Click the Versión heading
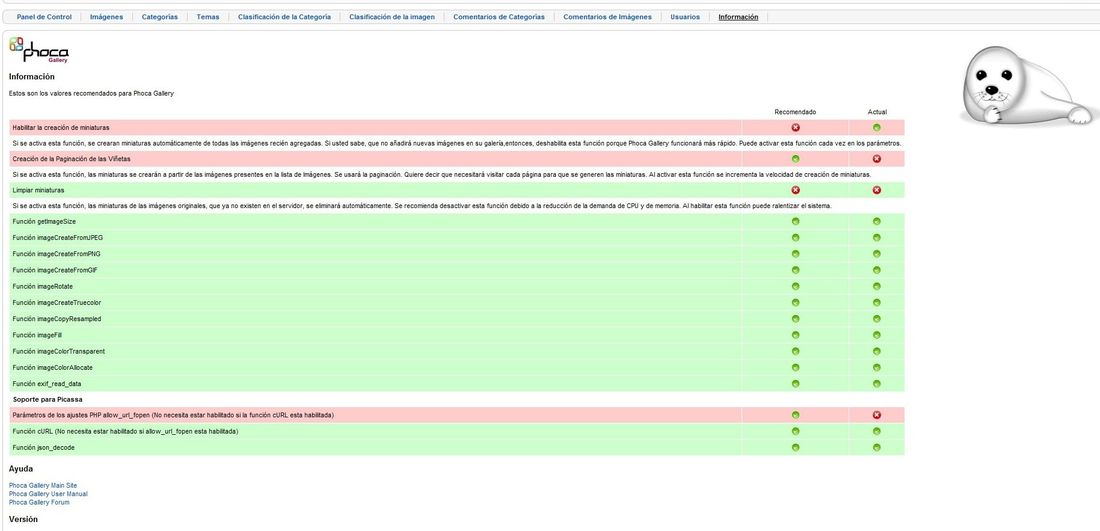Screen dimensions: 1100x531 (23, 519)
